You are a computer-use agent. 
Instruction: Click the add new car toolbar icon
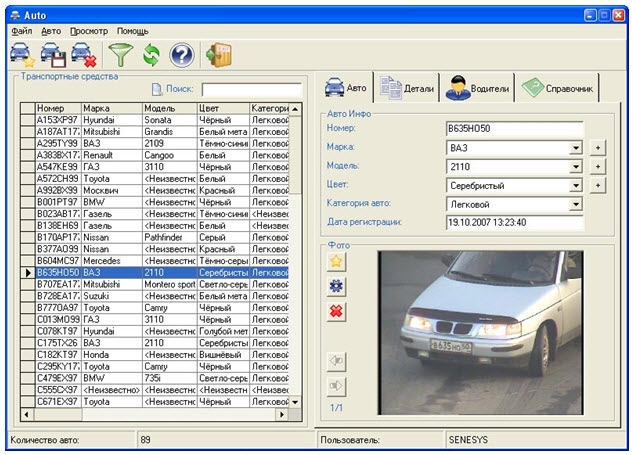(x=22, y=55)
